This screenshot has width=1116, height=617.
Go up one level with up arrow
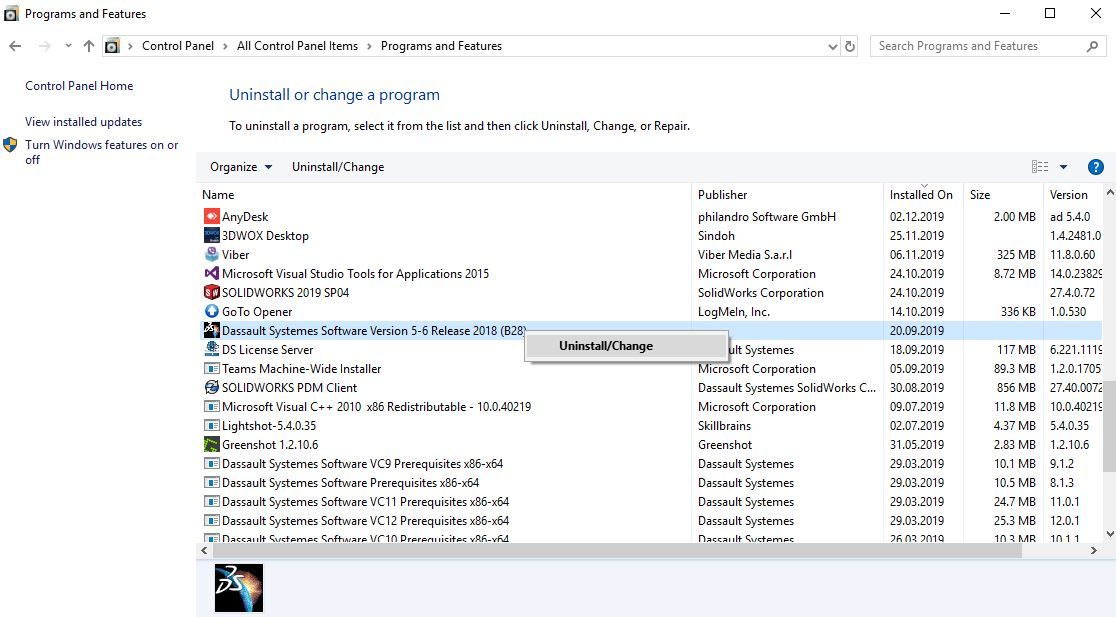tap(89, 46)
